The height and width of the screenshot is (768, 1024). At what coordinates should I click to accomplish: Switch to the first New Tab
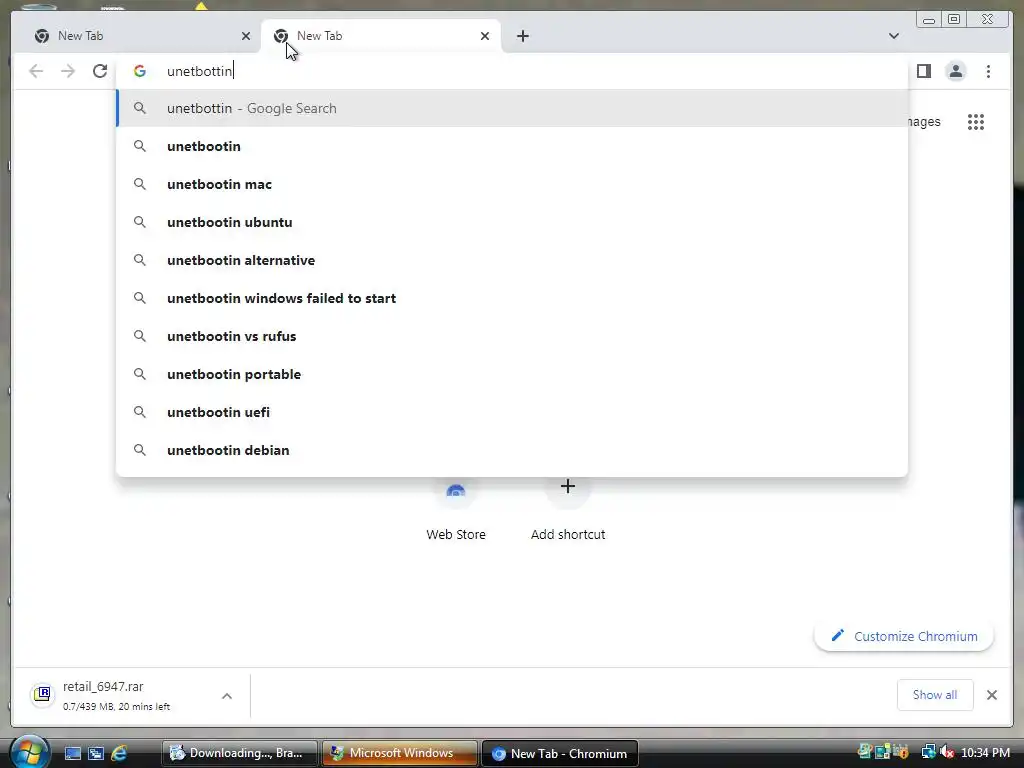[138, 36]
